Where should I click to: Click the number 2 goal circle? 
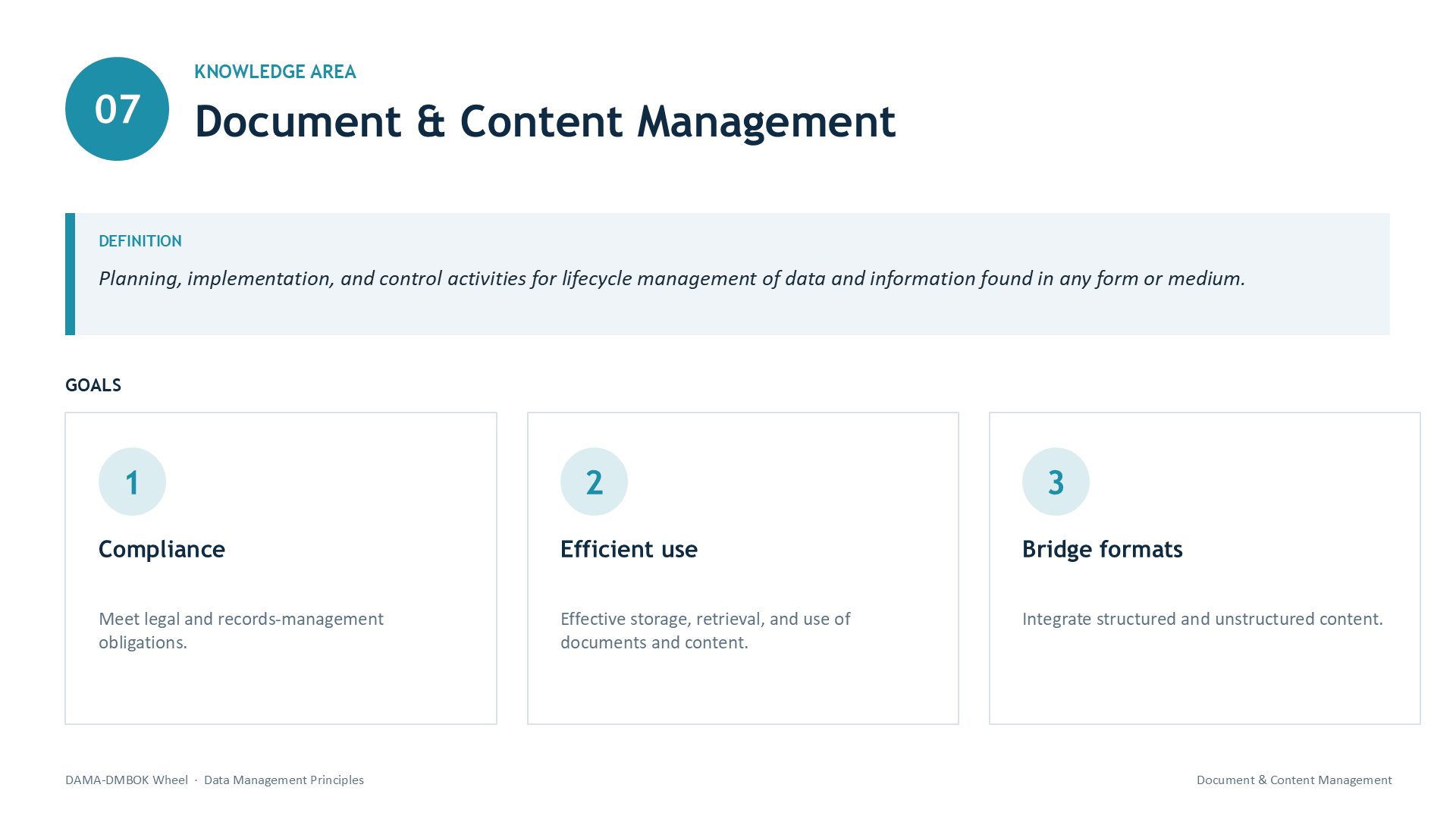[594, 482]
